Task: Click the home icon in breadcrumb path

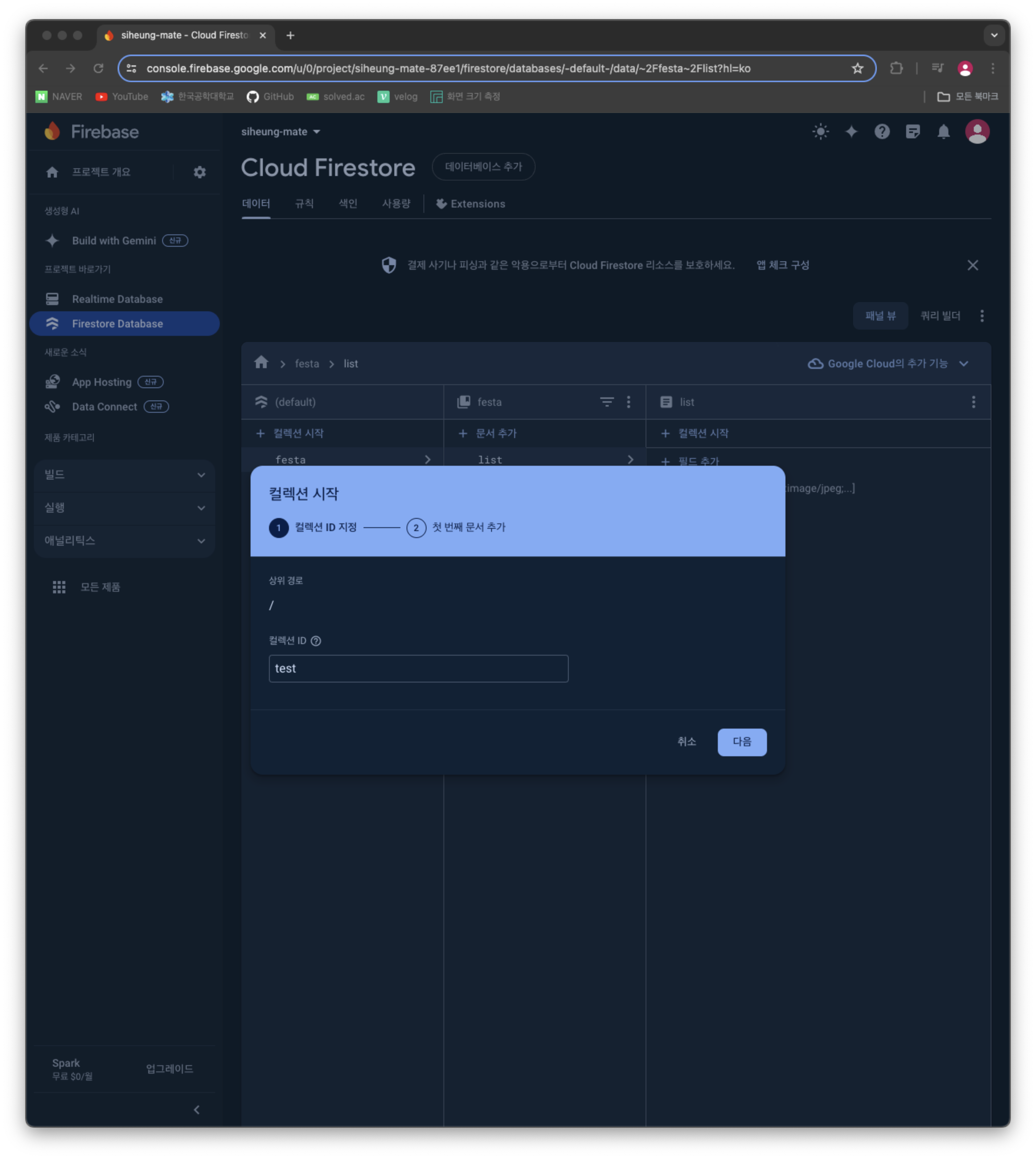Action: [261, 363]
